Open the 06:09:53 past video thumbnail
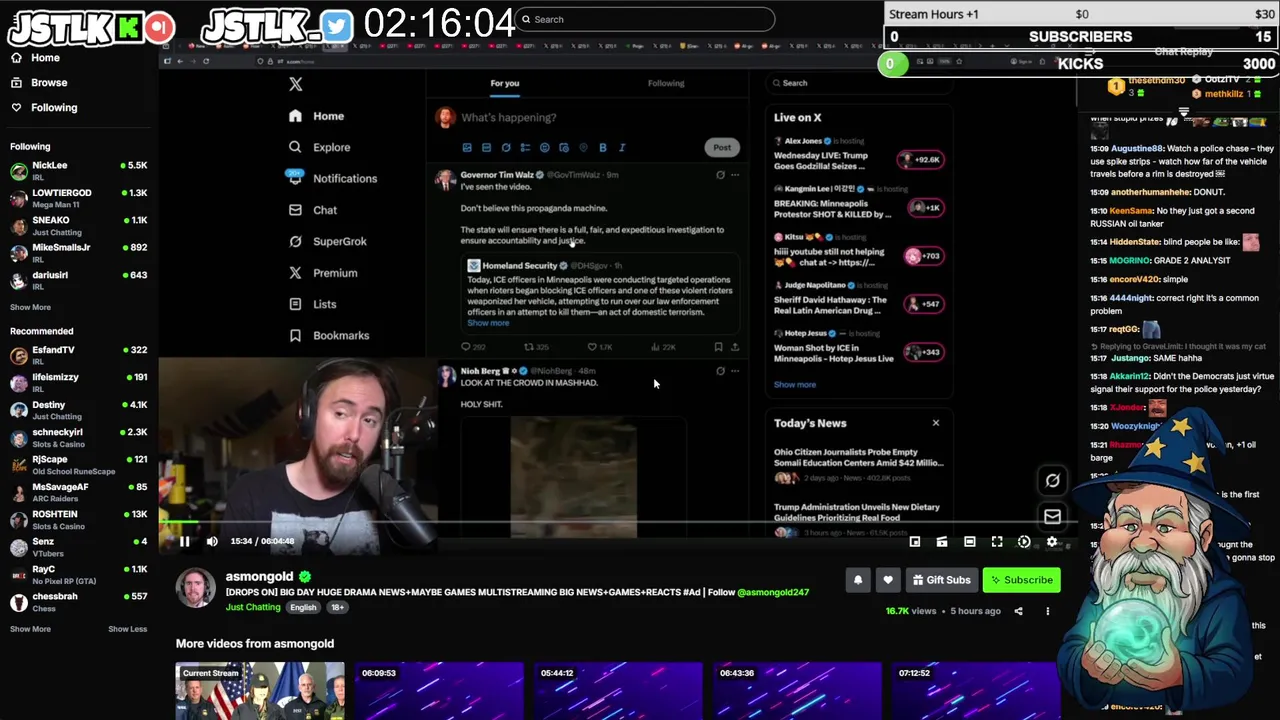The image size is (1280, 720). point(439,691)
